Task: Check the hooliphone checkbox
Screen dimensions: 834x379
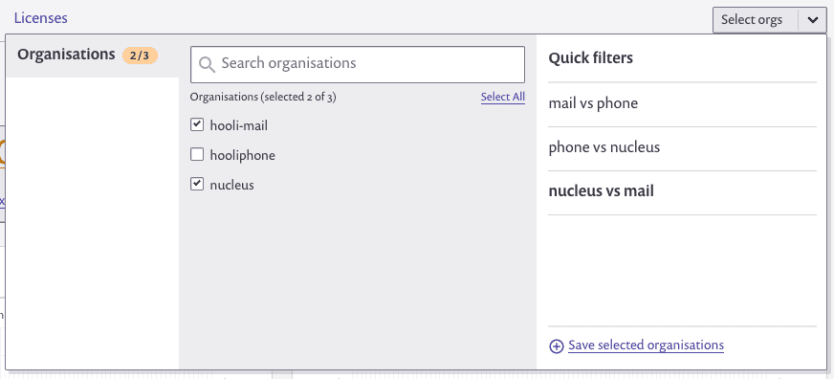Action: (197, 155)
